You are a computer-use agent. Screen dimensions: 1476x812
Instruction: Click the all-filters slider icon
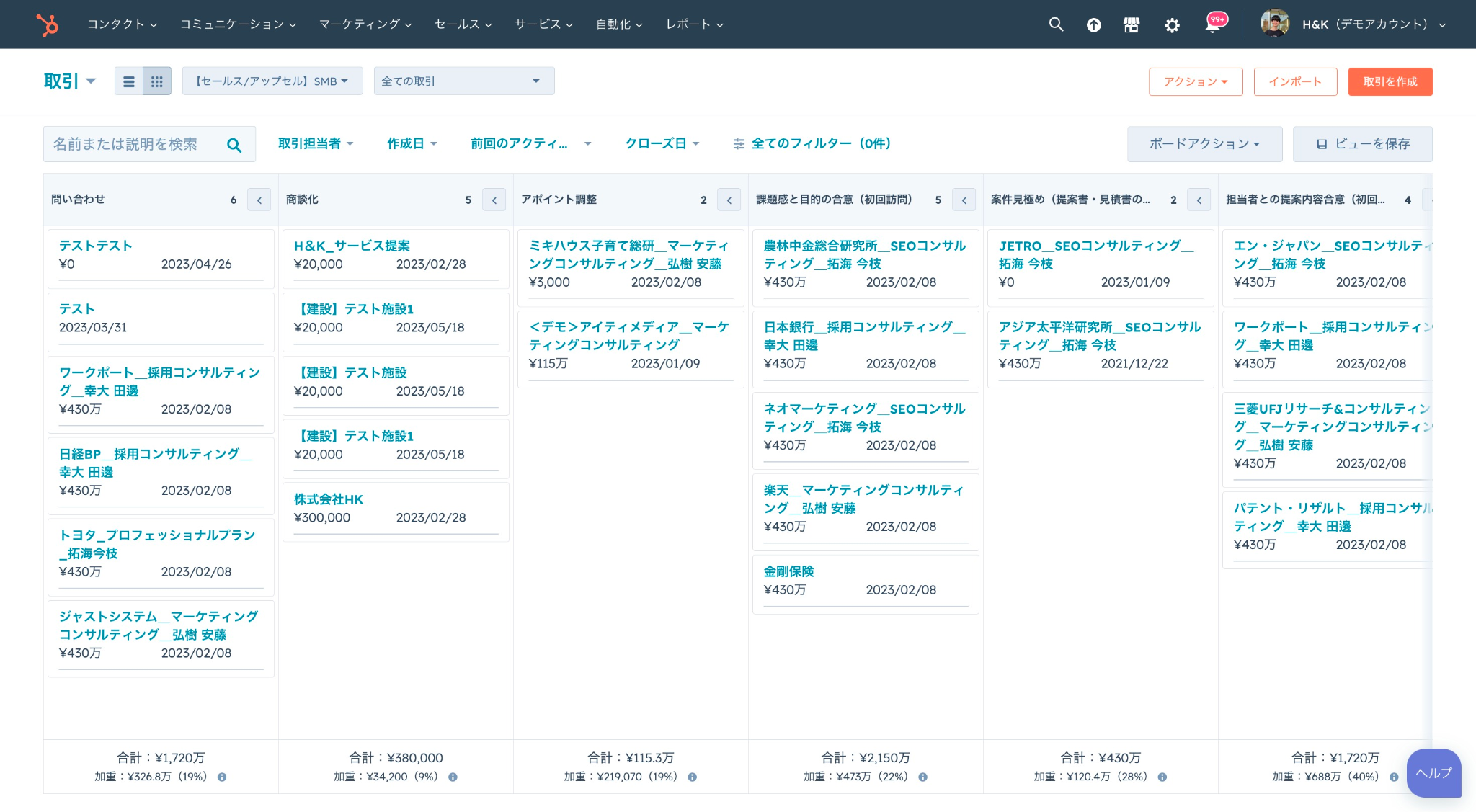(739, 144)
